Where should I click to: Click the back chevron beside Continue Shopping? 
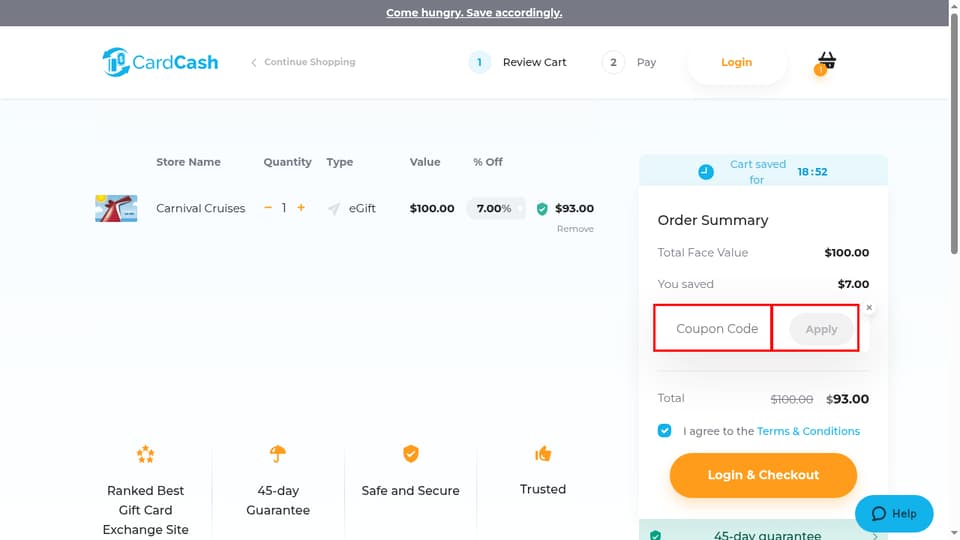pyautogui.click(x=253, y=62)
